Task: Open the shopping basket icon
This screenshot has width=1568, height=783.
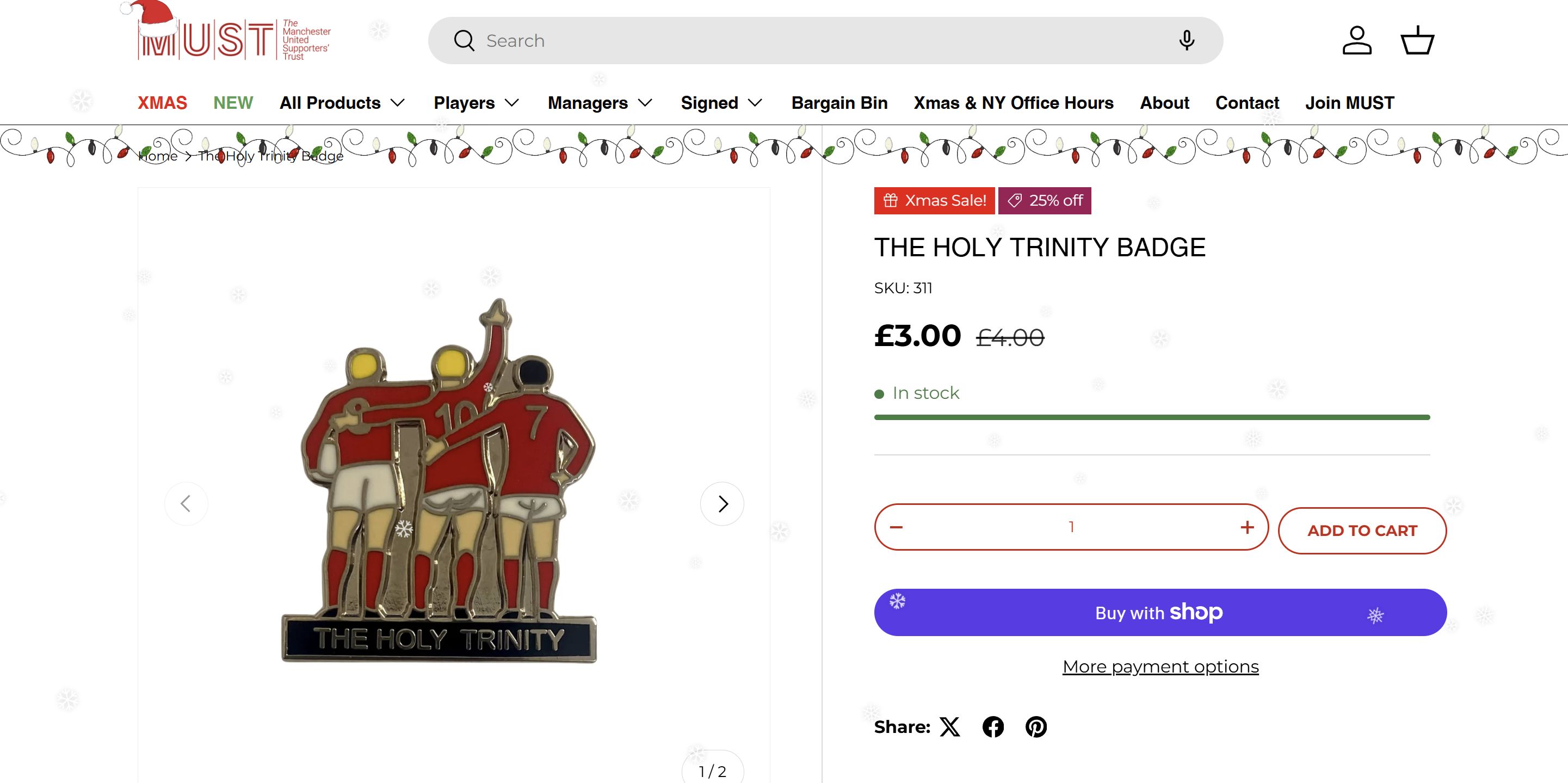Action: 1417,41
